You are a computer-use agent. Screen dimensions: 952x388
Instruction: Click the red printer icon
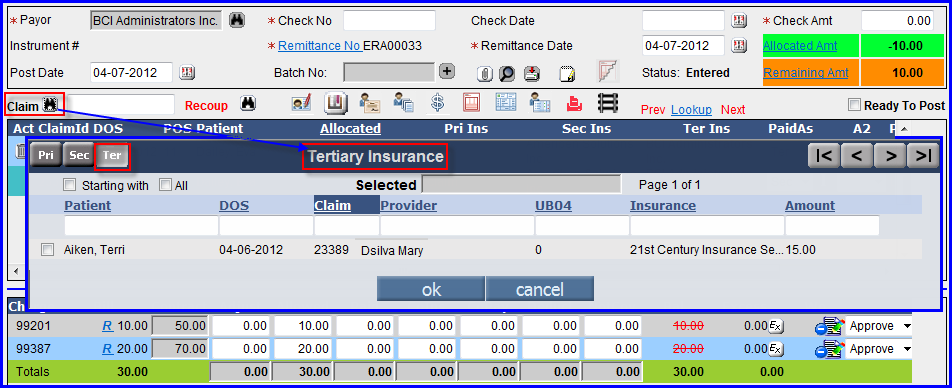pyautogui.click(x=574, y=103)
